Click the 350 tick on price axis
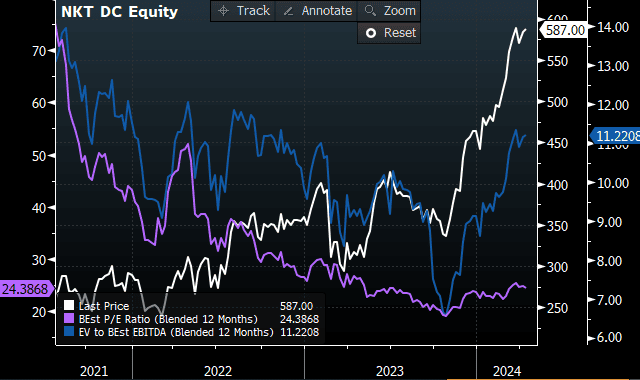Screen dimensions: 640x380 click(558, 226)
